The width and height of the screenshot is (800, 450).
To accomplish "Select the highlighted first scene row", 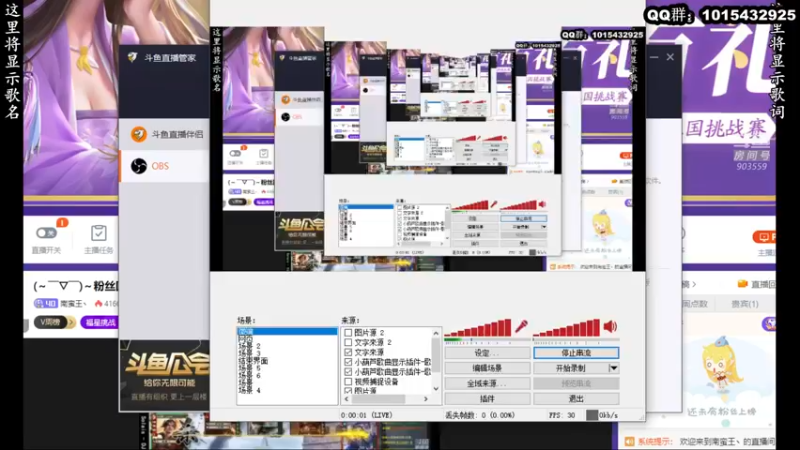I will click(287, 332).
